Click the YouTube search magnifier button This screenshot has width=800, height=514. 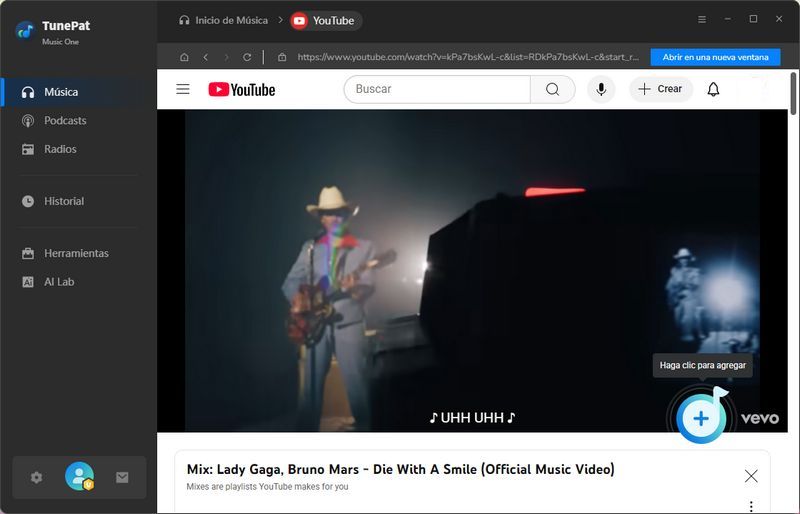click(553, 89)
